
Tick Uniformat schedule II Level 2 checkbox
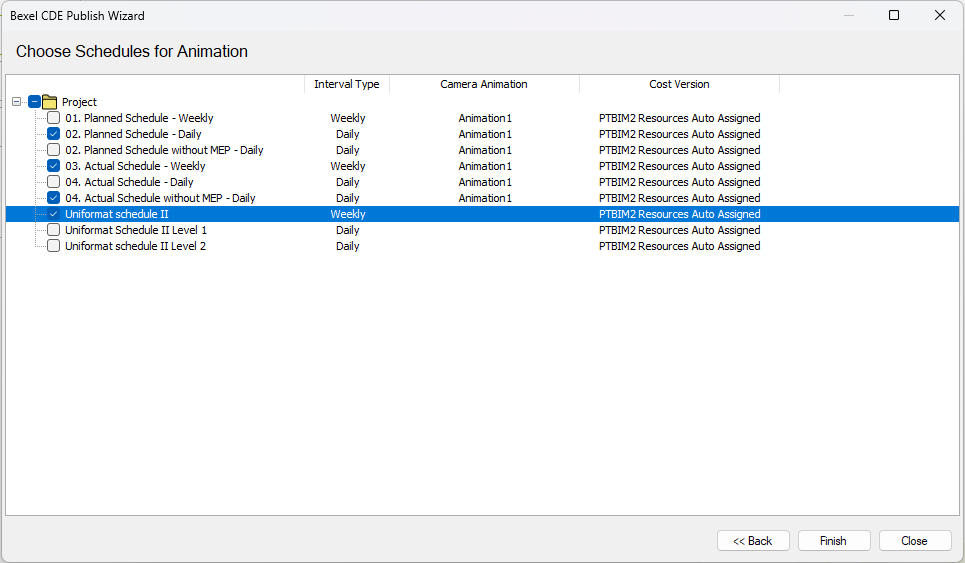(54, 246)
